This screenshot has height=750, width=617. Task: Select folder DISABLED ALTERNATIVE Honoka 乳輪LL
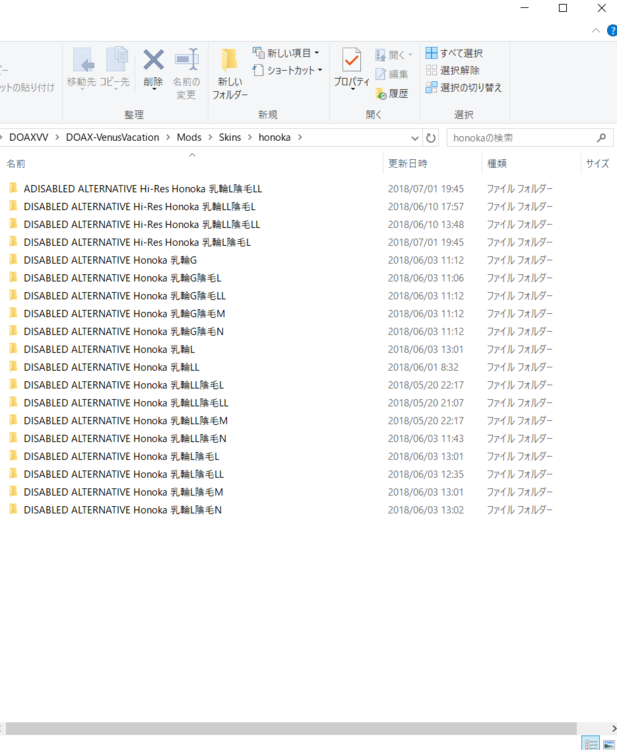[111, 367]
